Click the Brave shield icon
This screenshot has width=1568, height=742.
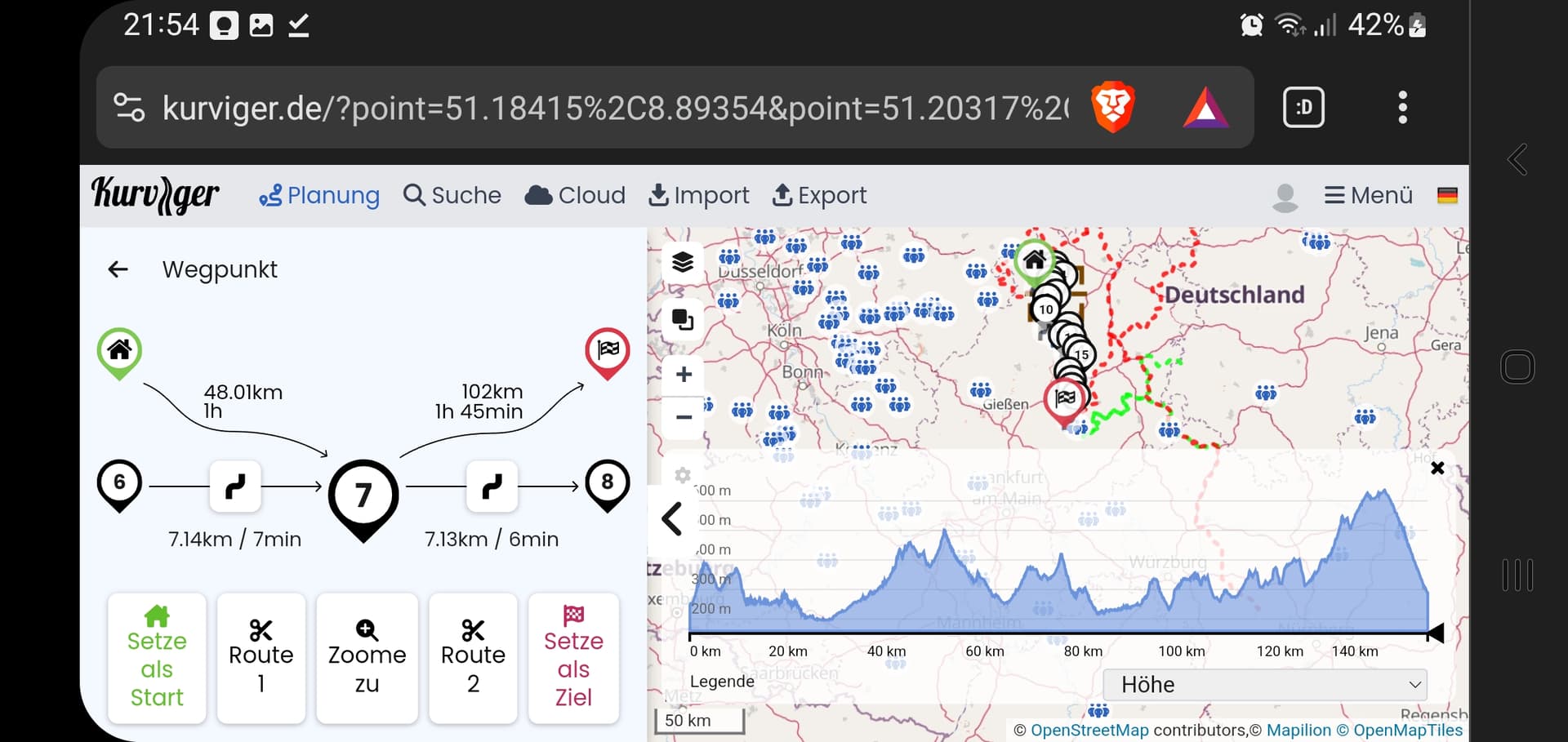pyautogui.click(x=1113, y=107)
